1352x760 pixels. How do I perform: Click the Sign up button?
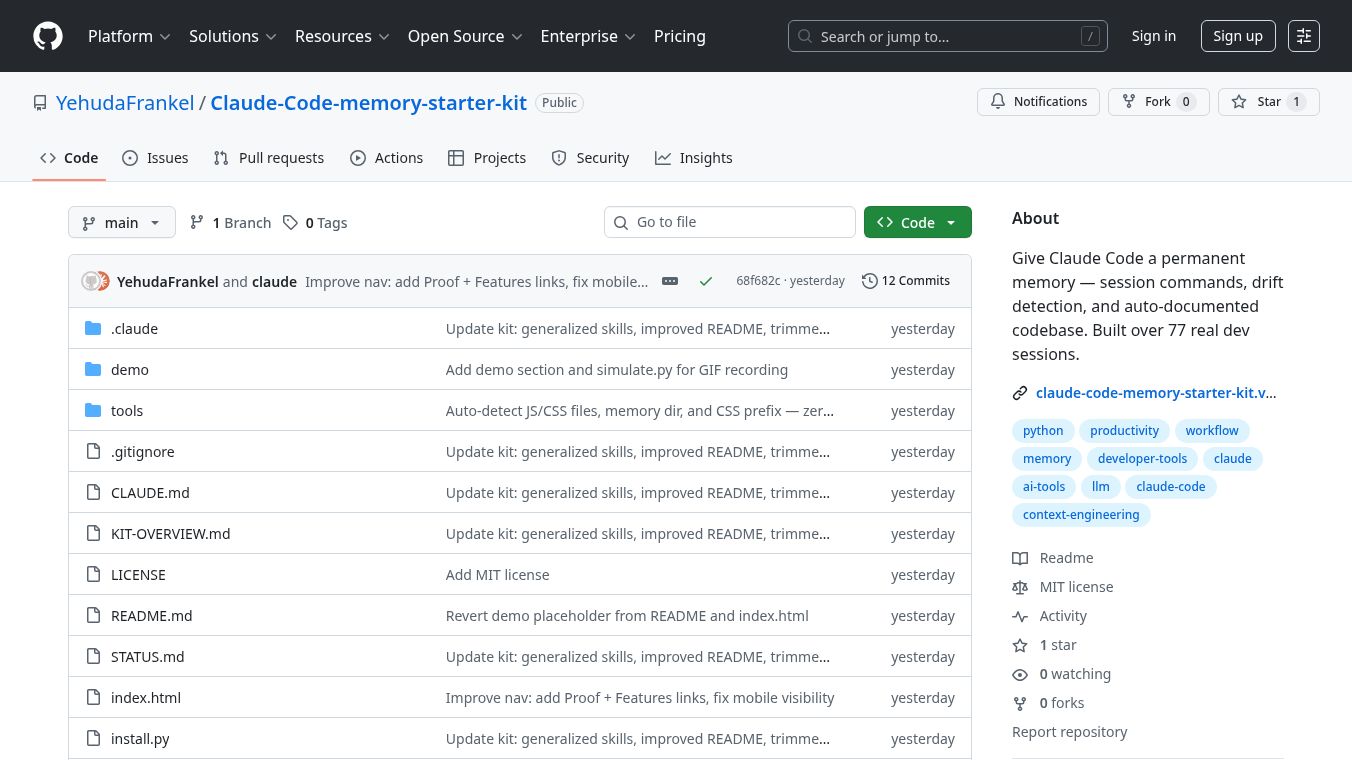[x=1237, y=36]
